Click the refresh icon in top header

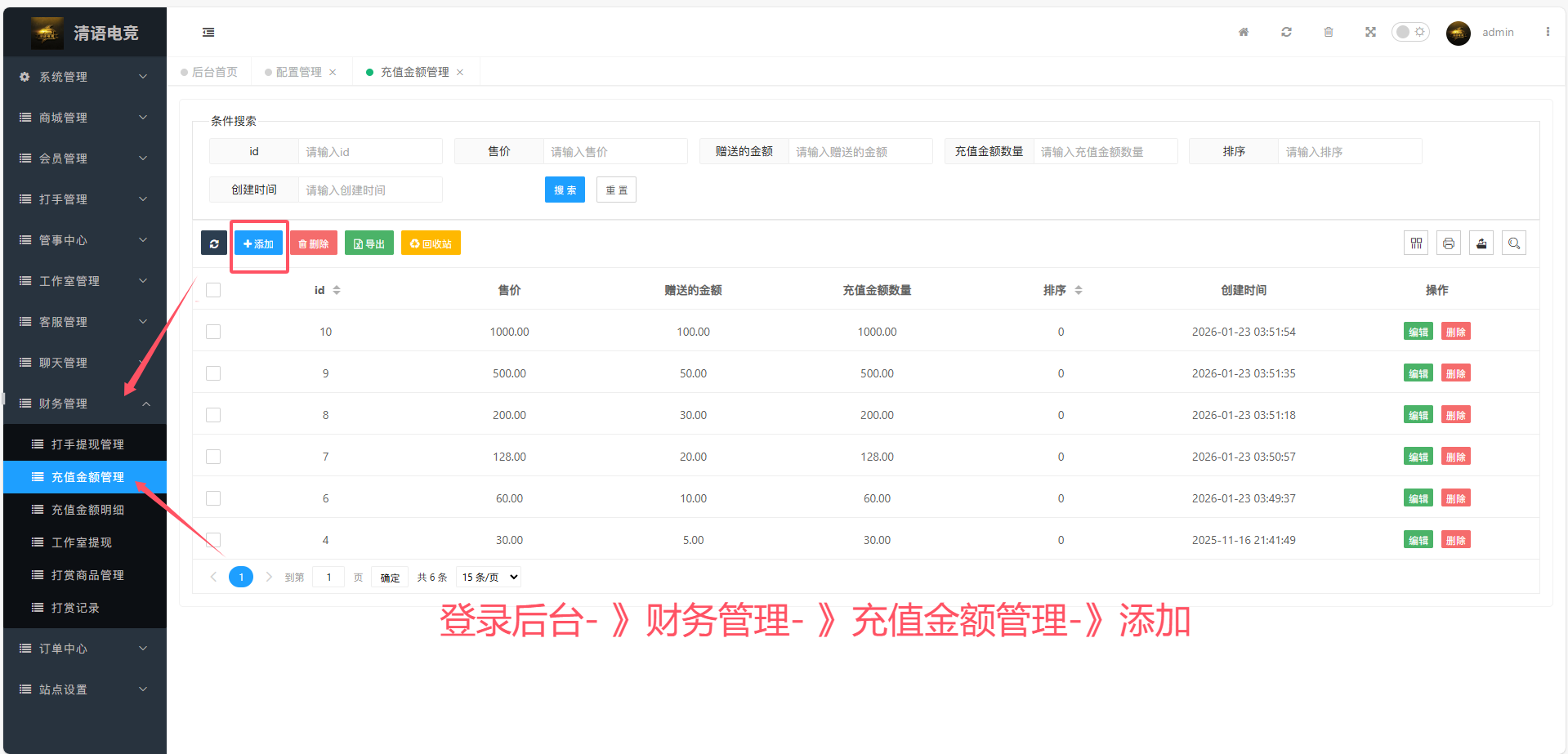(x=1286, y=32)
